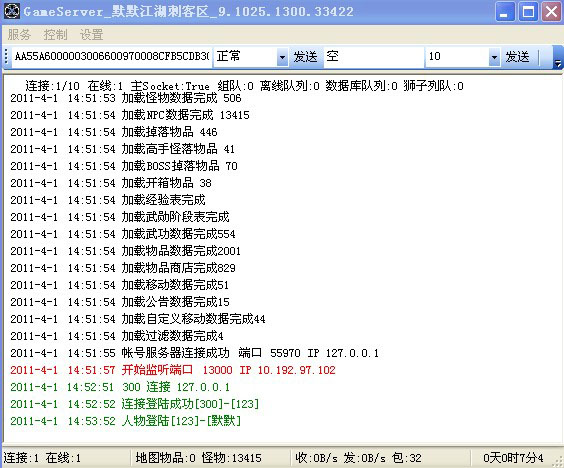Click the red log line 开始监听端口 13000

[x=173, y=370]
